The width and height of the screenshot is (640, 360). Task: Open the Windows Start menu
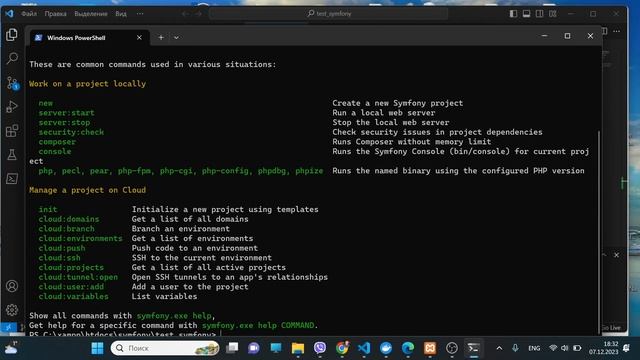point(98,348)
